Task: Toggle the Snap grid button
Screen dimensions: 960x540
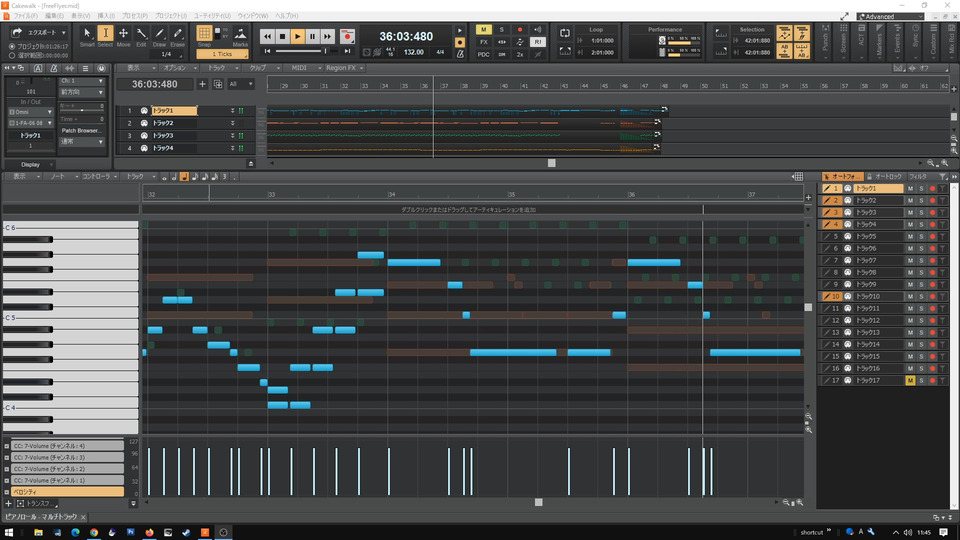Action: [204, 33]
